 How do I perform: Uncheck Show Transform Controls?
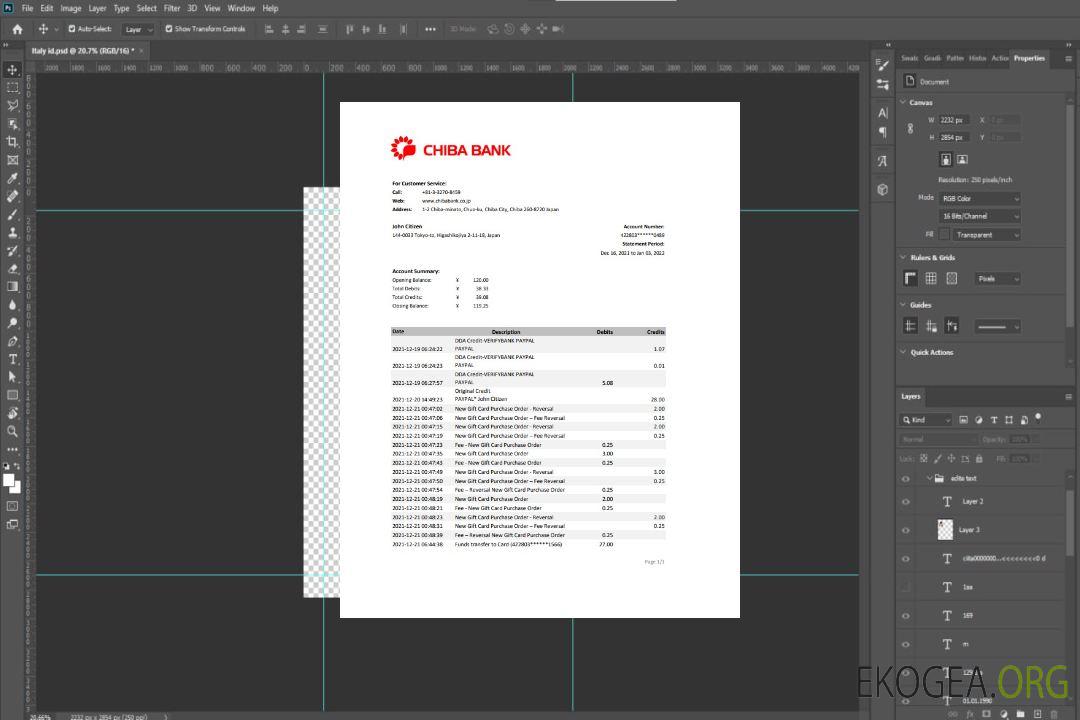point(169,29)
